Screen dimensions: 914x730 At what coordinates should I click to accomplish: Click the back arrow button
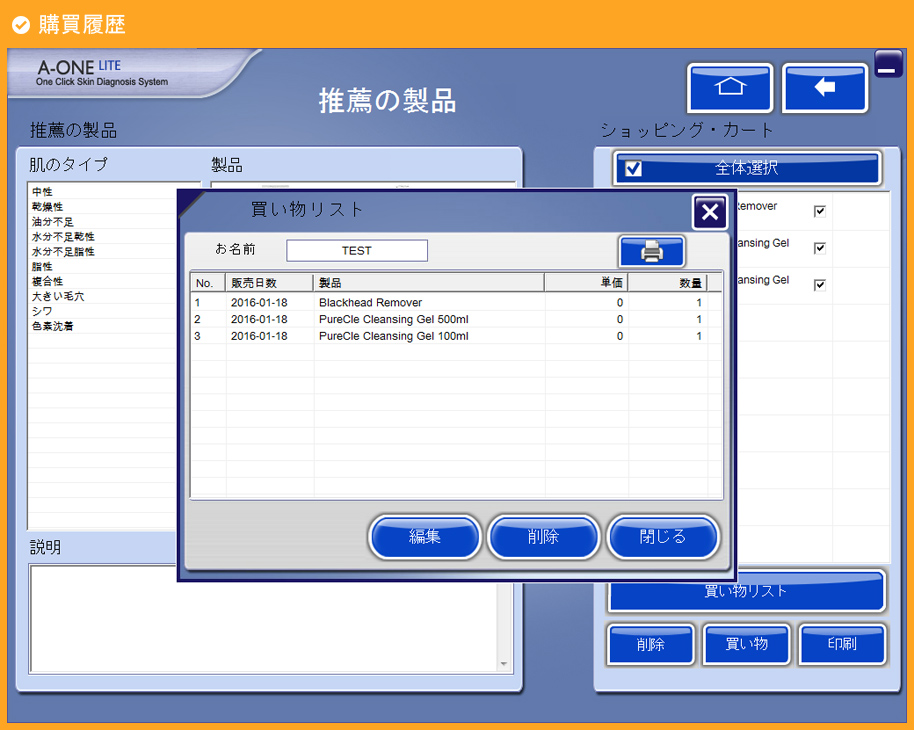point(824,88)
